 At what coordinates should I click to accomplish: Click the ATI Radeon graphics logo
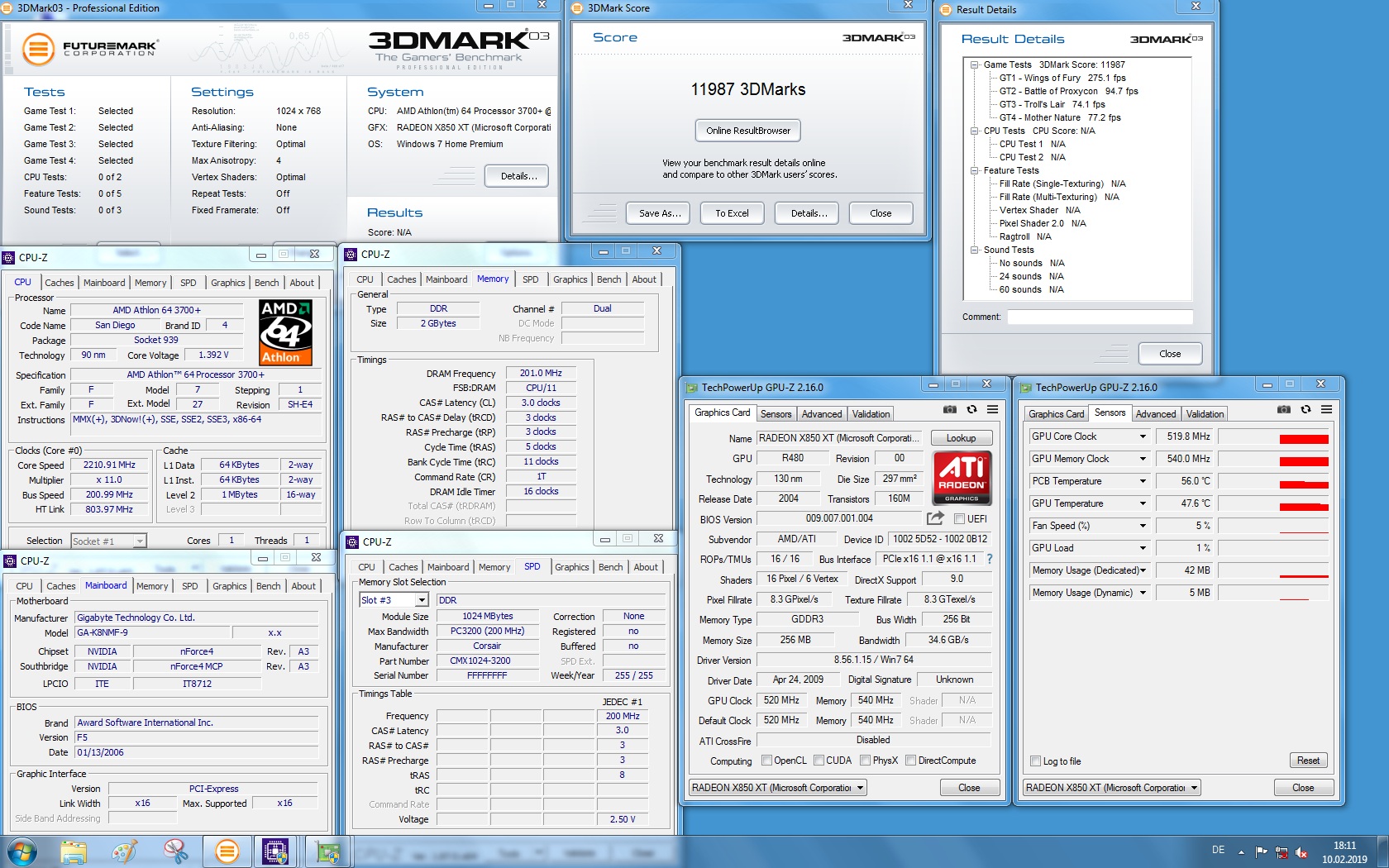point(962,478)
